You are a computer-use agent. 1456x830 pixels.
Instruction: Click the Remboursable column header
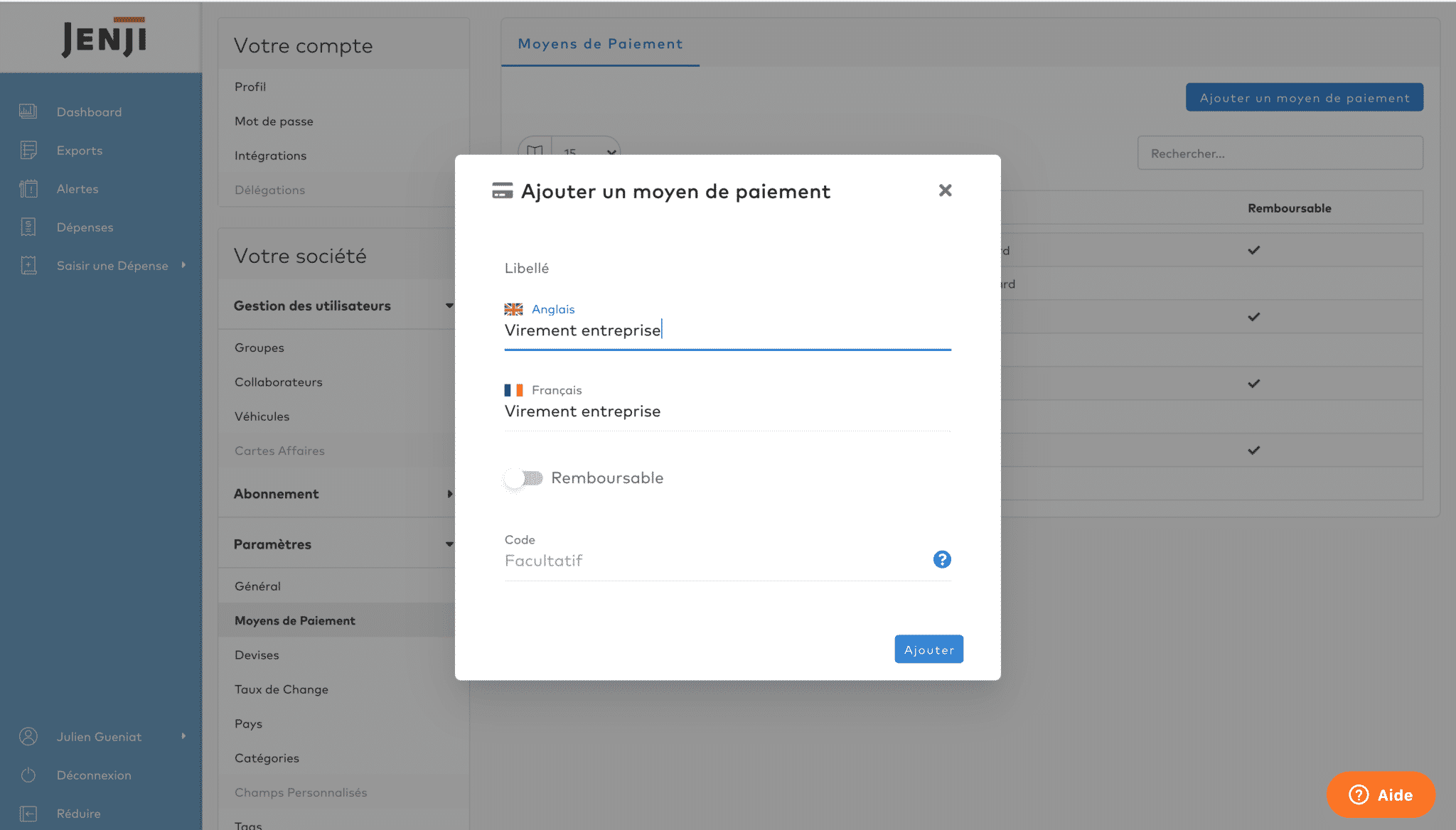point(1289,207)
